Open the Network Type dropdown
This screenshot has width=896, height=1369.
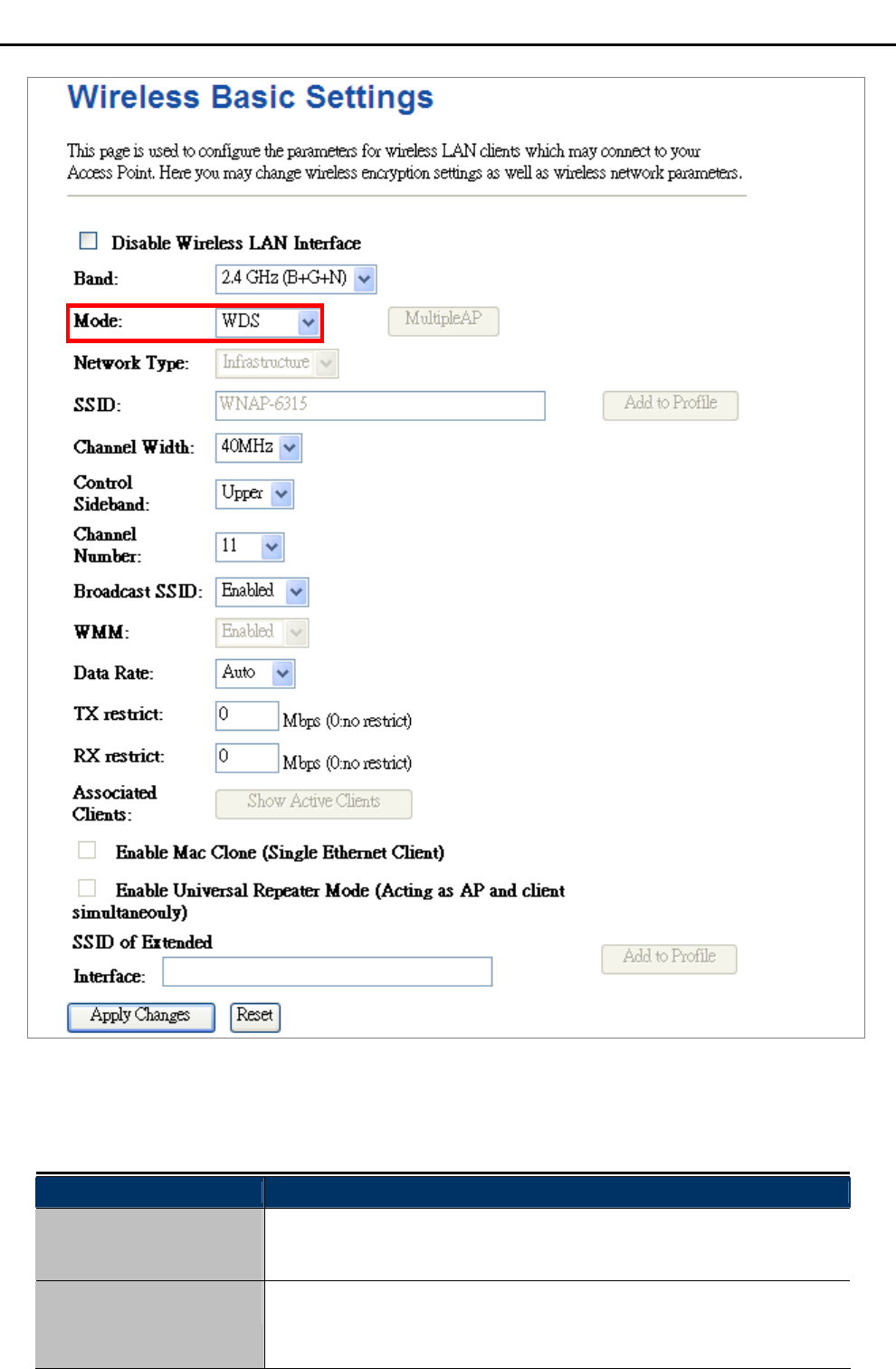[277, 363]
